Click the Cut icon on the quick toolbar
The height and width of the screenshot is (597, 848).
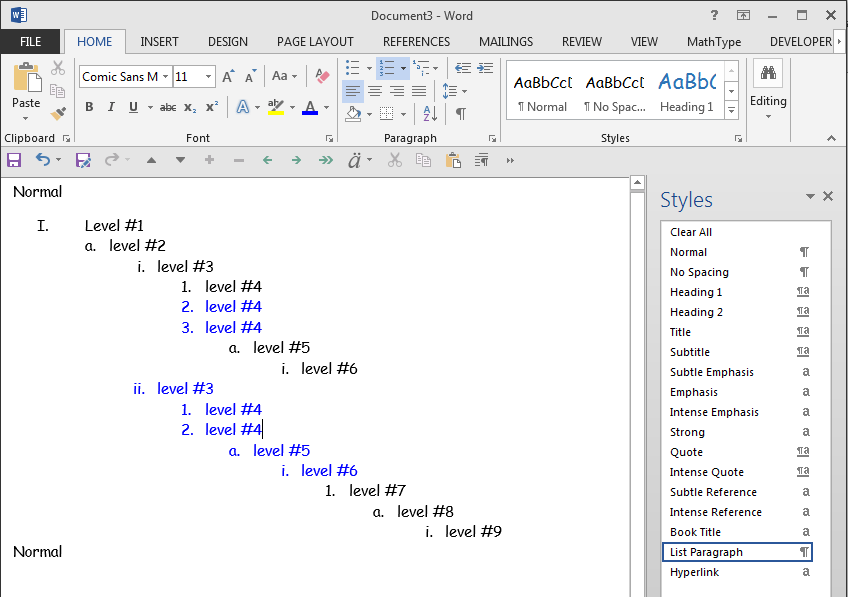[395, 159]
